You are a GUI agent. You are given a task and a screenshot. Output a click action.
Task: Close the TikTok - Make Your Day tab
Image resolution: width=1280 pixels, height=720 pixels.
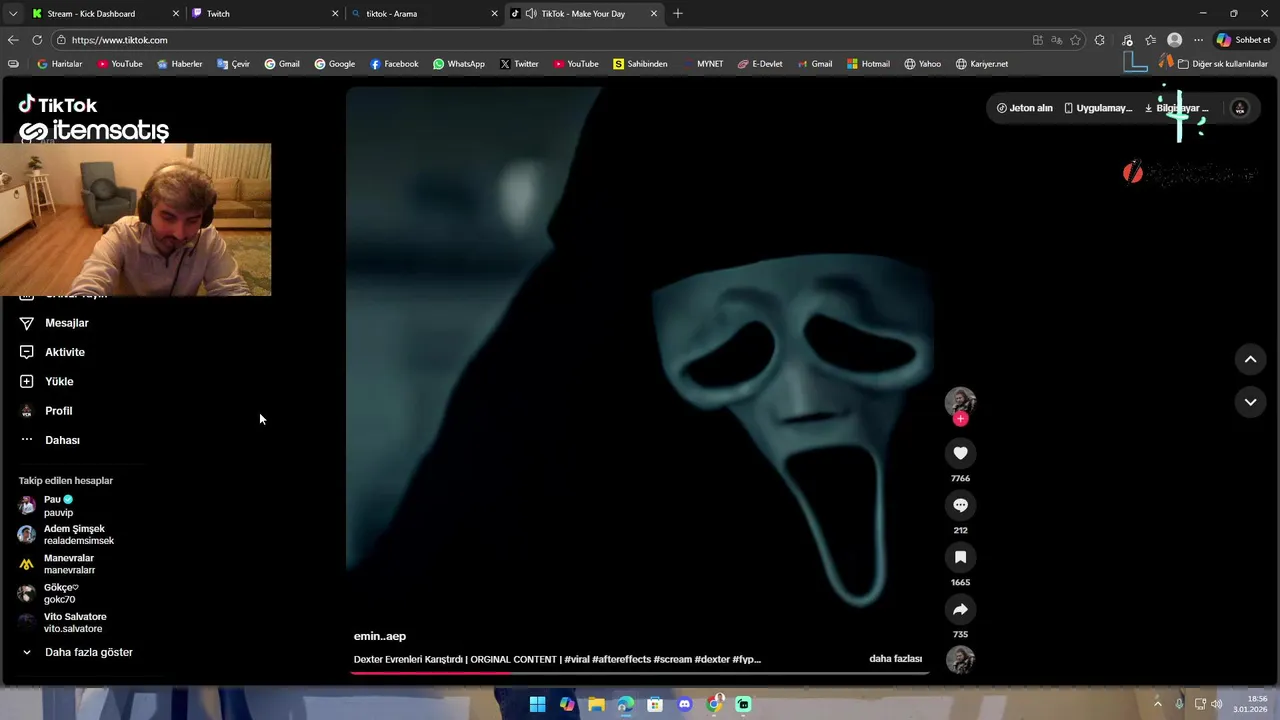[654, 14]
